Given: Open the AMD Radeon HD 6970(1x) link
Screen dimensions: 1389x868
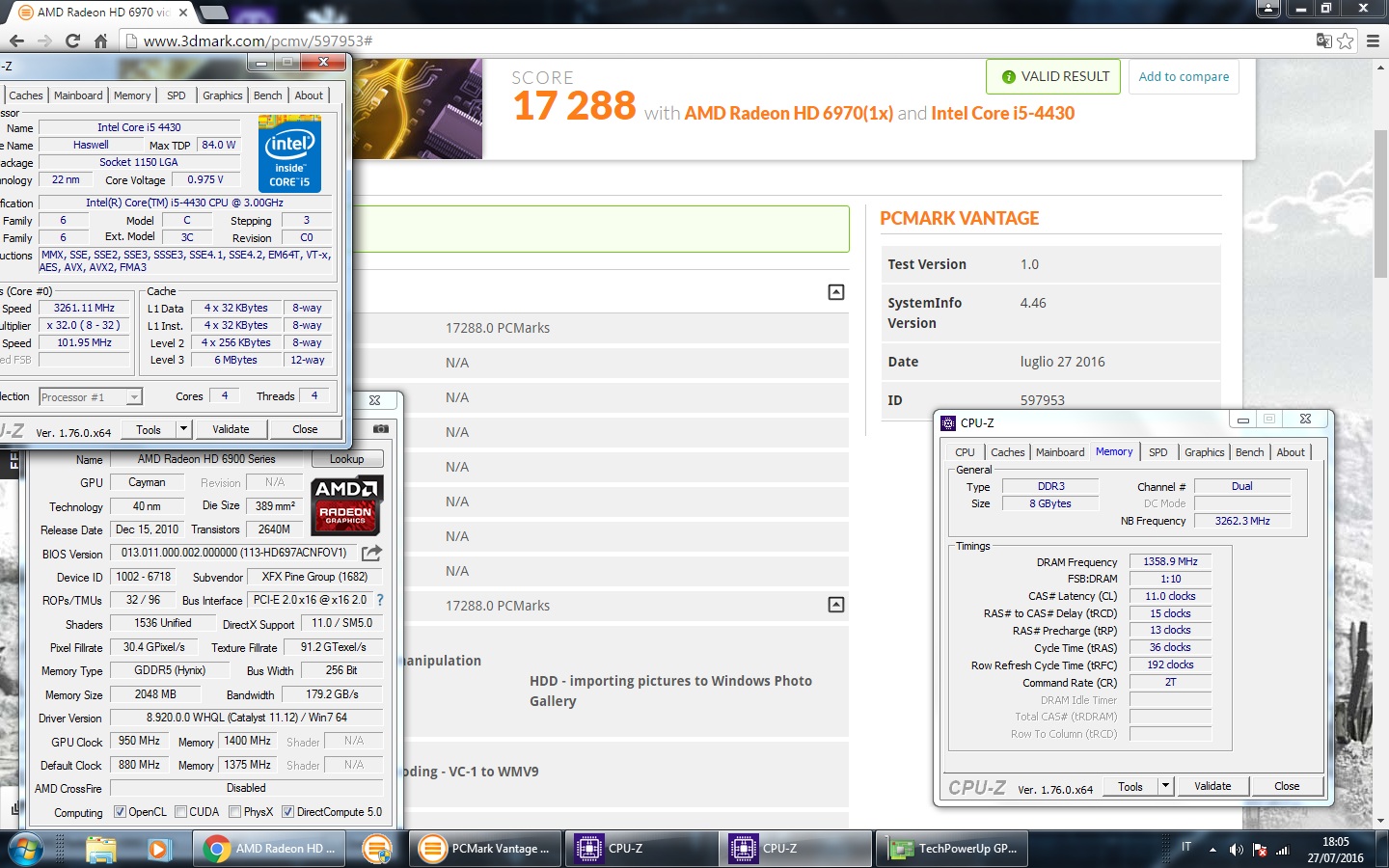Looking at the screenshot, I should pos(788,113).
